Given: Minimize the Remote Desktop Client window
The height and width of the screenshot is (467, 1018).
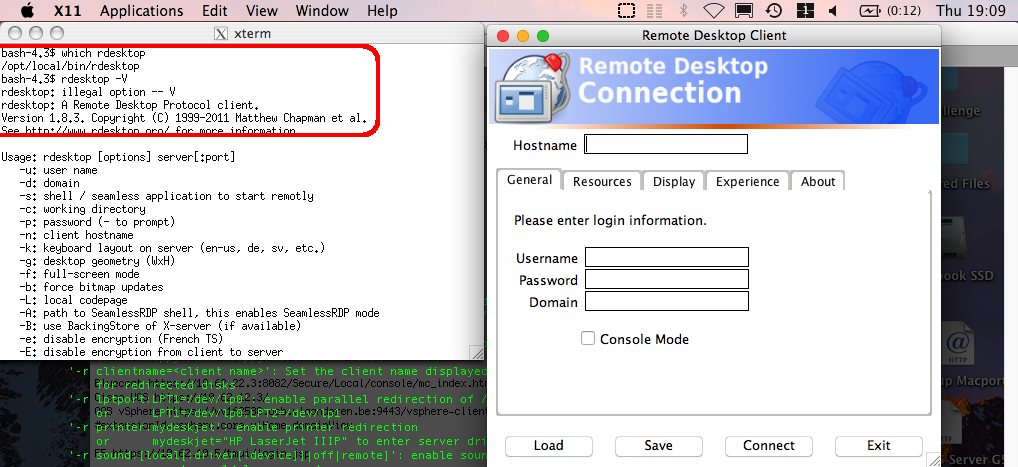Looking at the screenshot, I should (x=523, y=36).
